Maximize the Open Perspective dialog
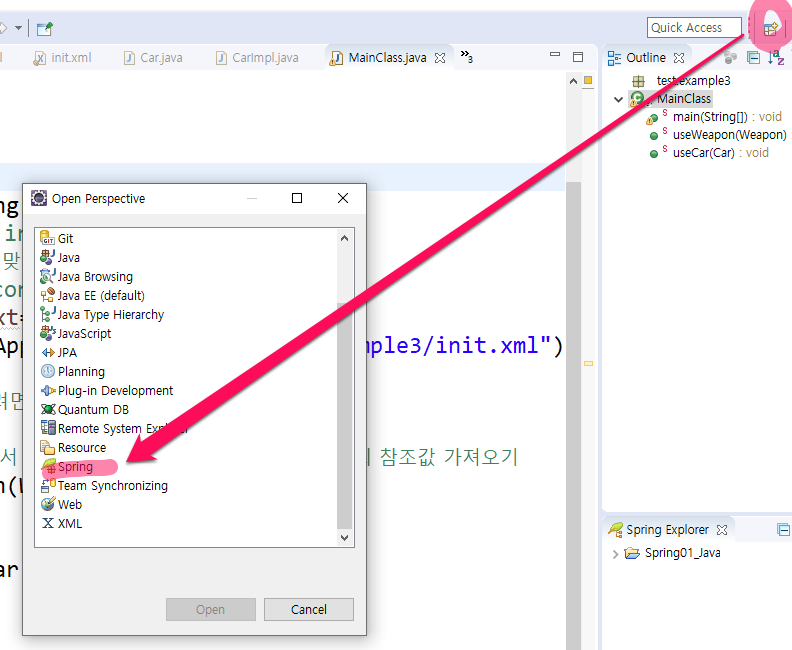This screenshot has height=650, width=792. click(297, 198)
